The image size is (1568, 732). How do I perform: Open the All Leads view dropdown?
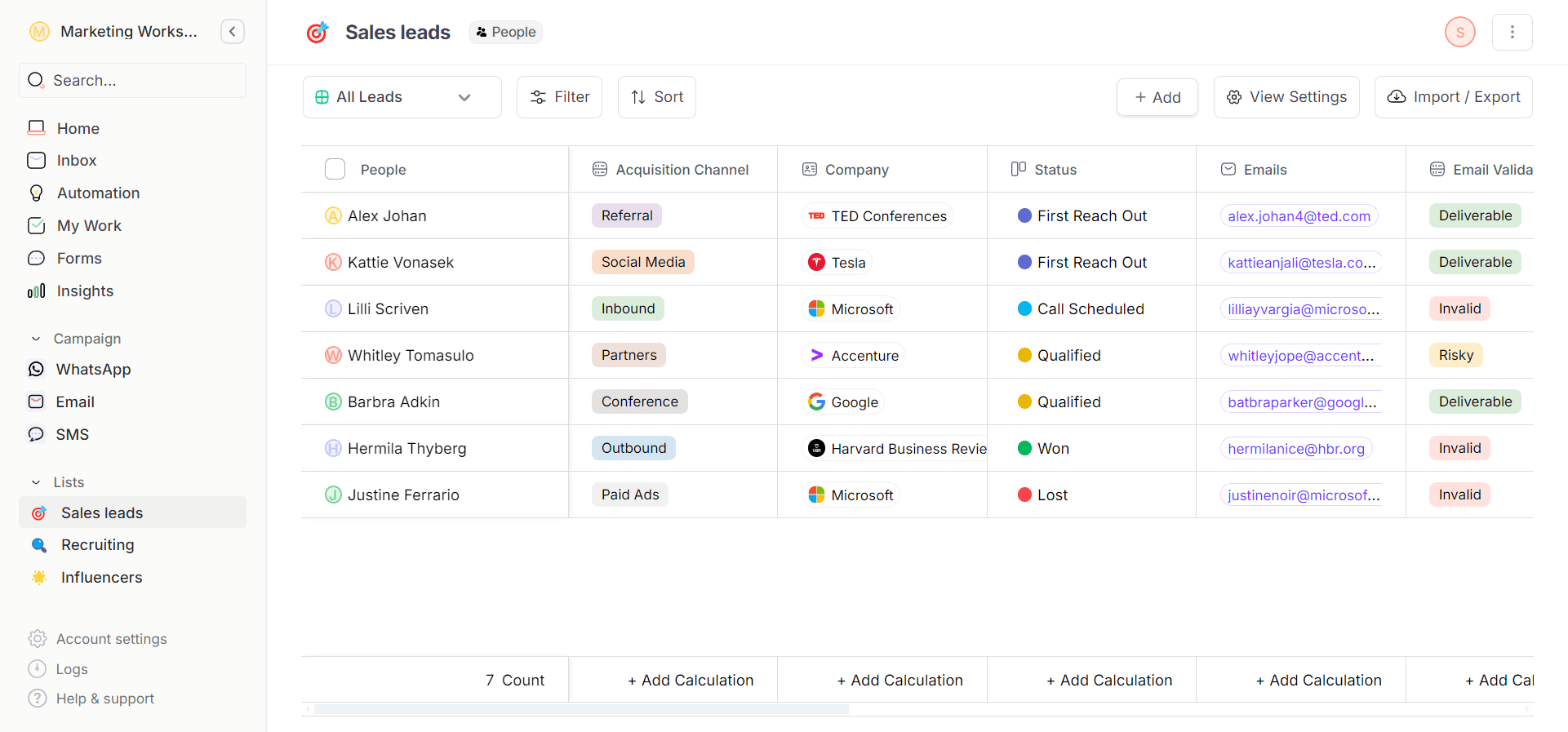(402, 97)
